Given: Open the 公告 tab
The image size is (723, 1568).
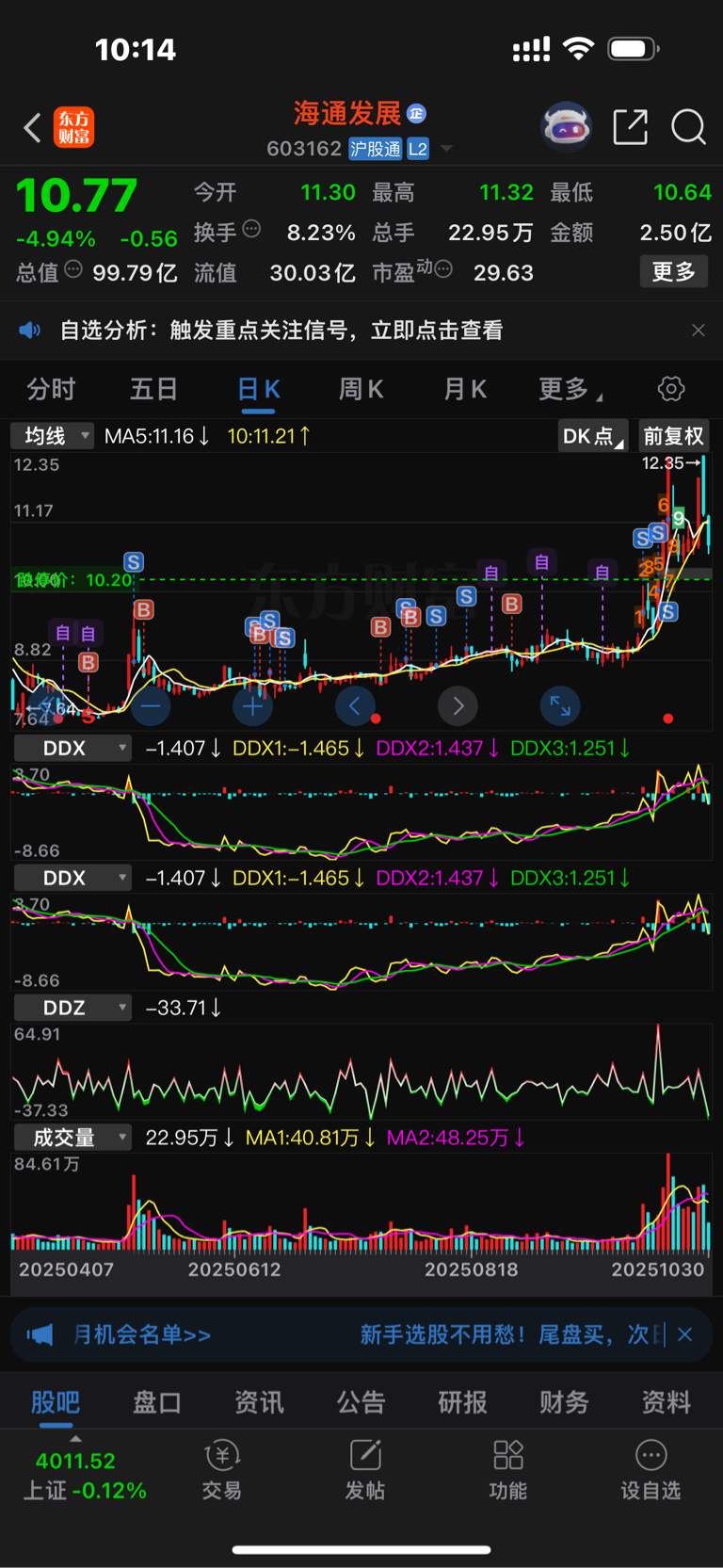Looking at the screenshot, I should tap(361, 1402).
